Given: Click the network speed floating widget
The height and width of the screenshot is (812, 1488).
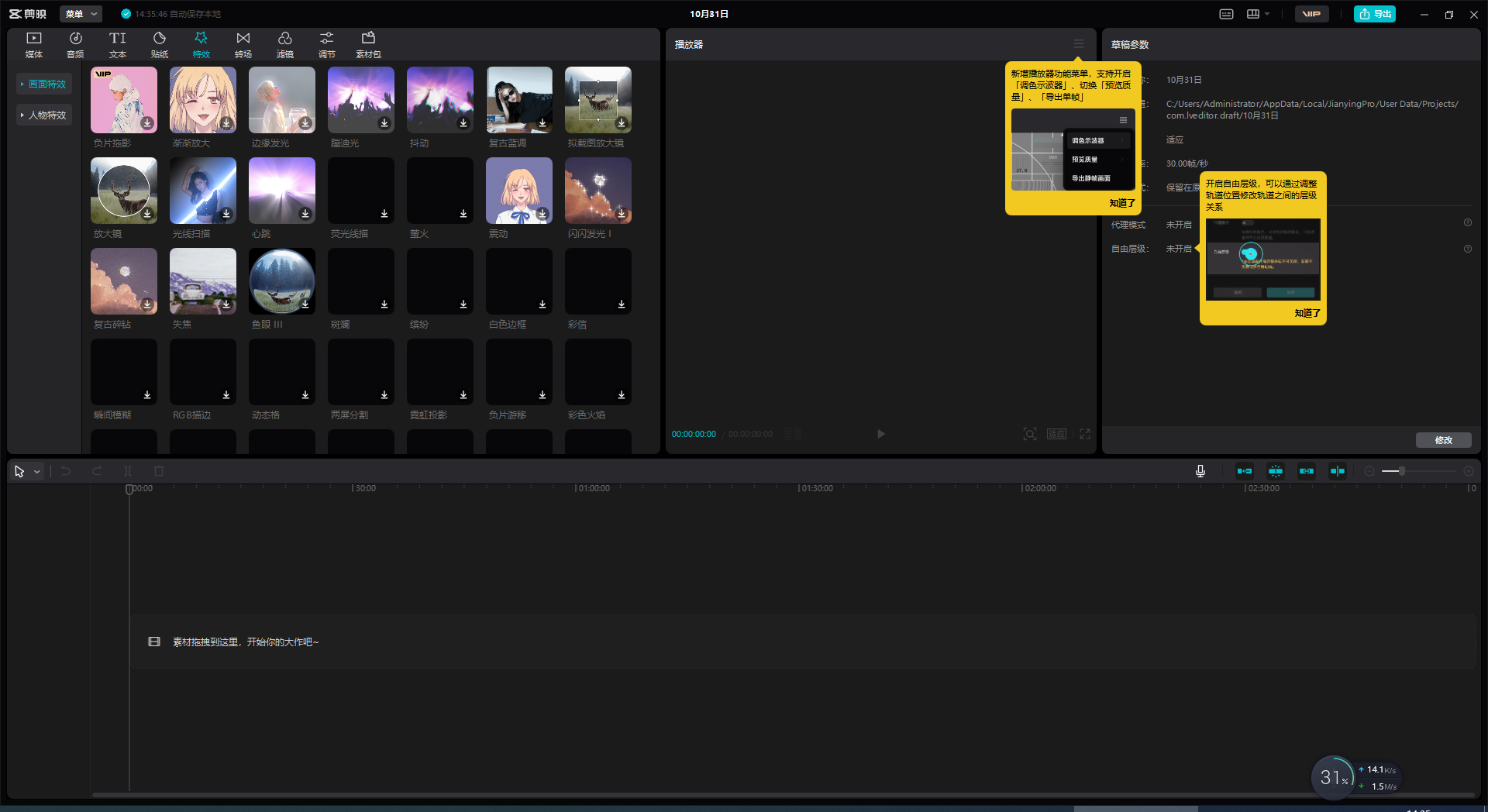Looking at the screenshot, I should 1356,777.
